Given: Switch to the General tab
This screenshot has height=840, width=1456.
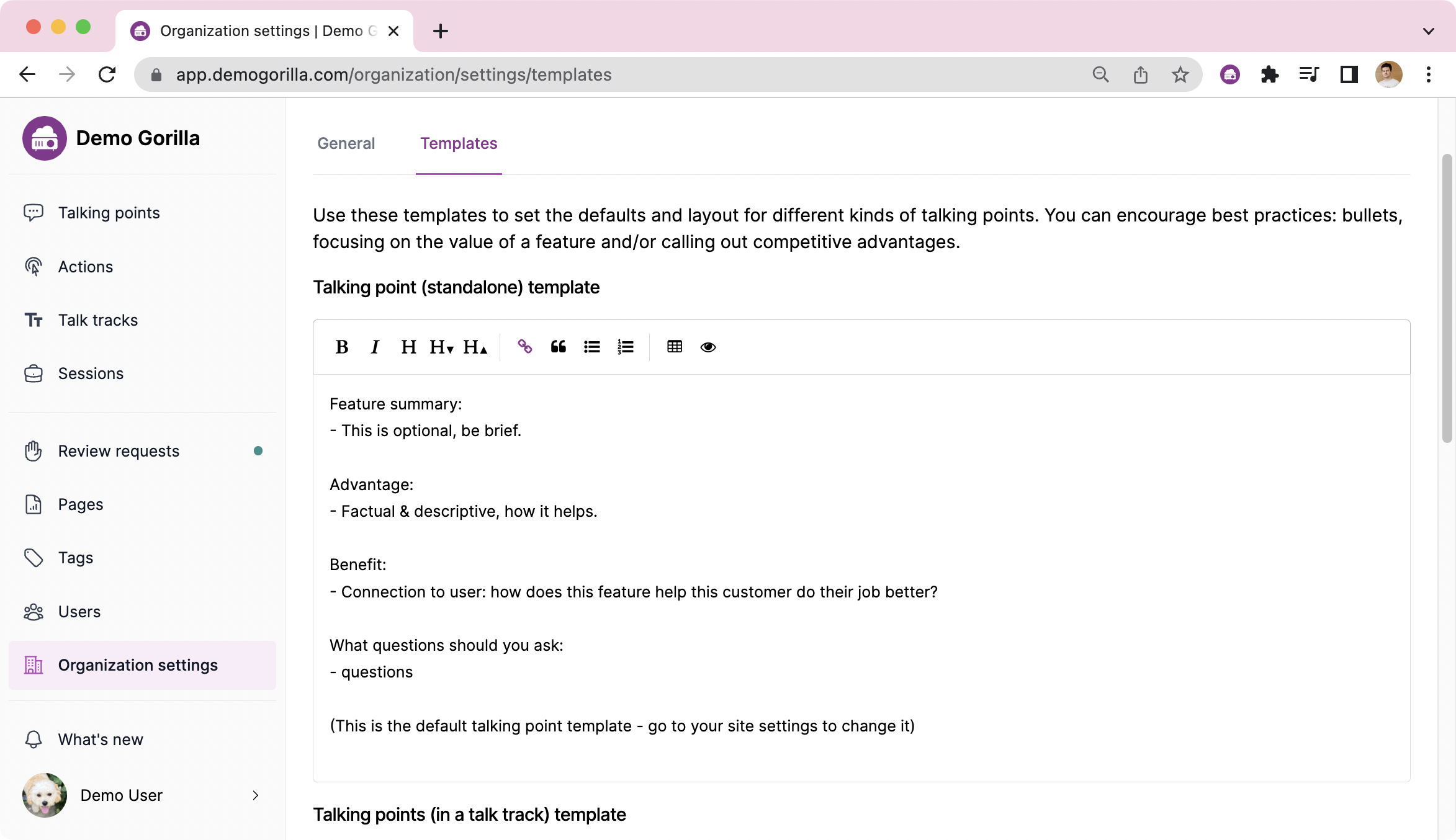Looking at the screenshot, I should click(x=346, y=143).
